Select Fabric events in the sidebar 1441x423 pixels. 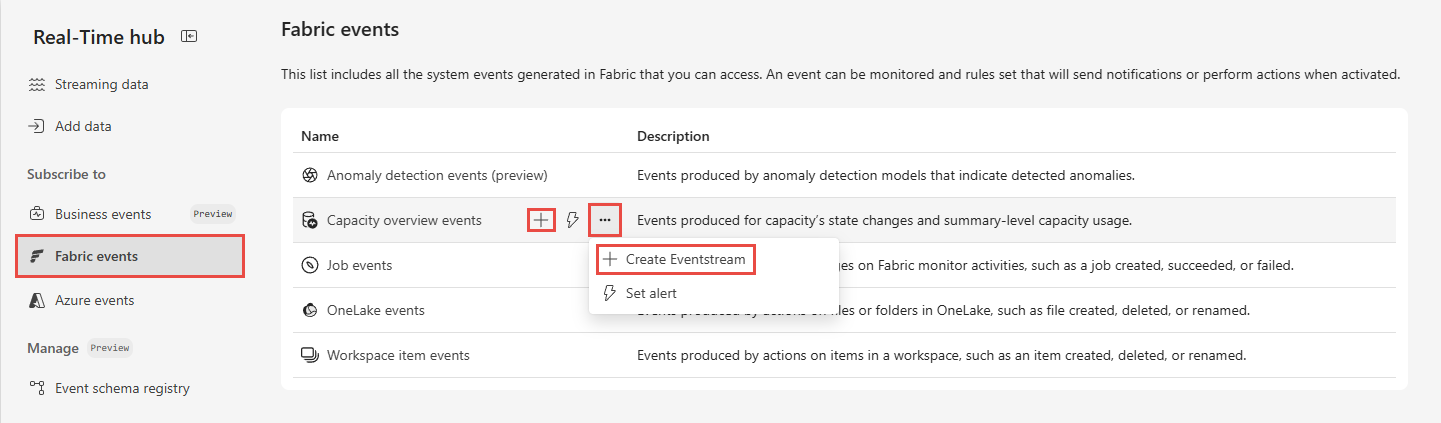pyautogui.click(x=130, y=256)
